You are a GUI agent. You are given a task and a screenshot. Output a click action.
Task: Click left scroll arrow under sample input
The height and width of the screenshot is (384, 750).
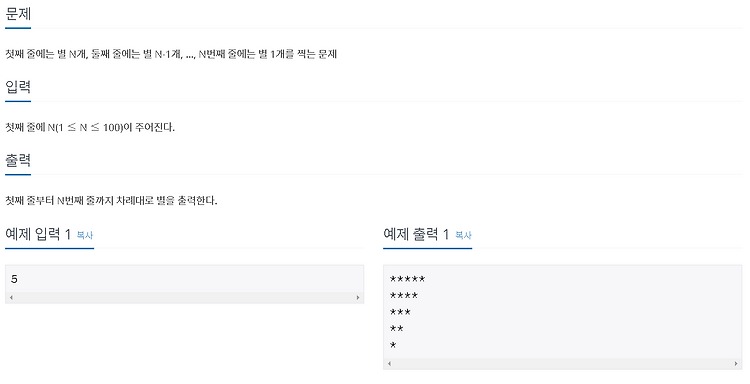[x=11, y=297]
